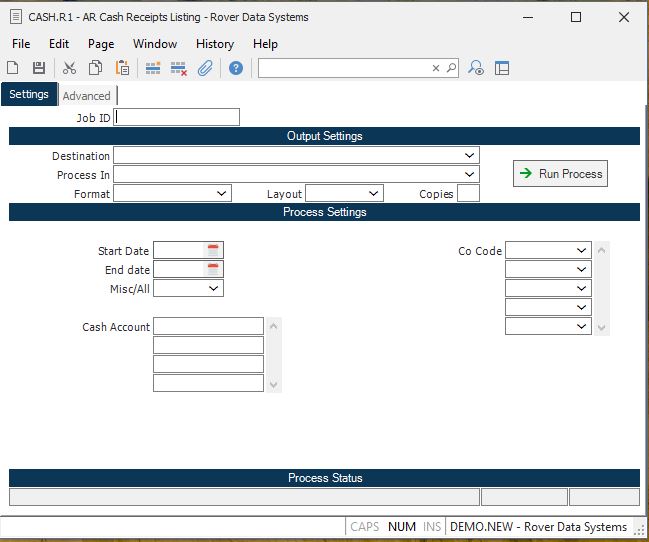
Task: Click the Run Process button
Action: pos(560,173)
